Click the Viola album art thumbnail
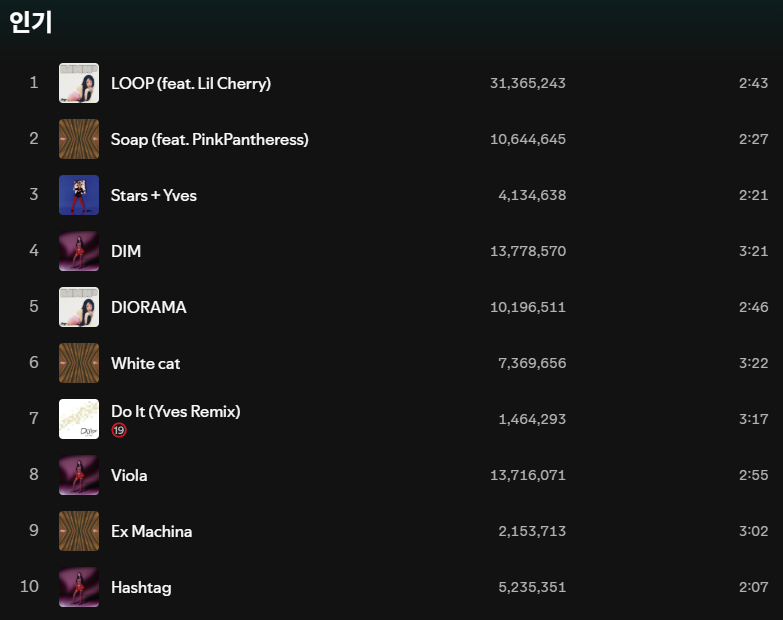Image resolution: width=783 pixels, height=620 pixels. point(79,475)
